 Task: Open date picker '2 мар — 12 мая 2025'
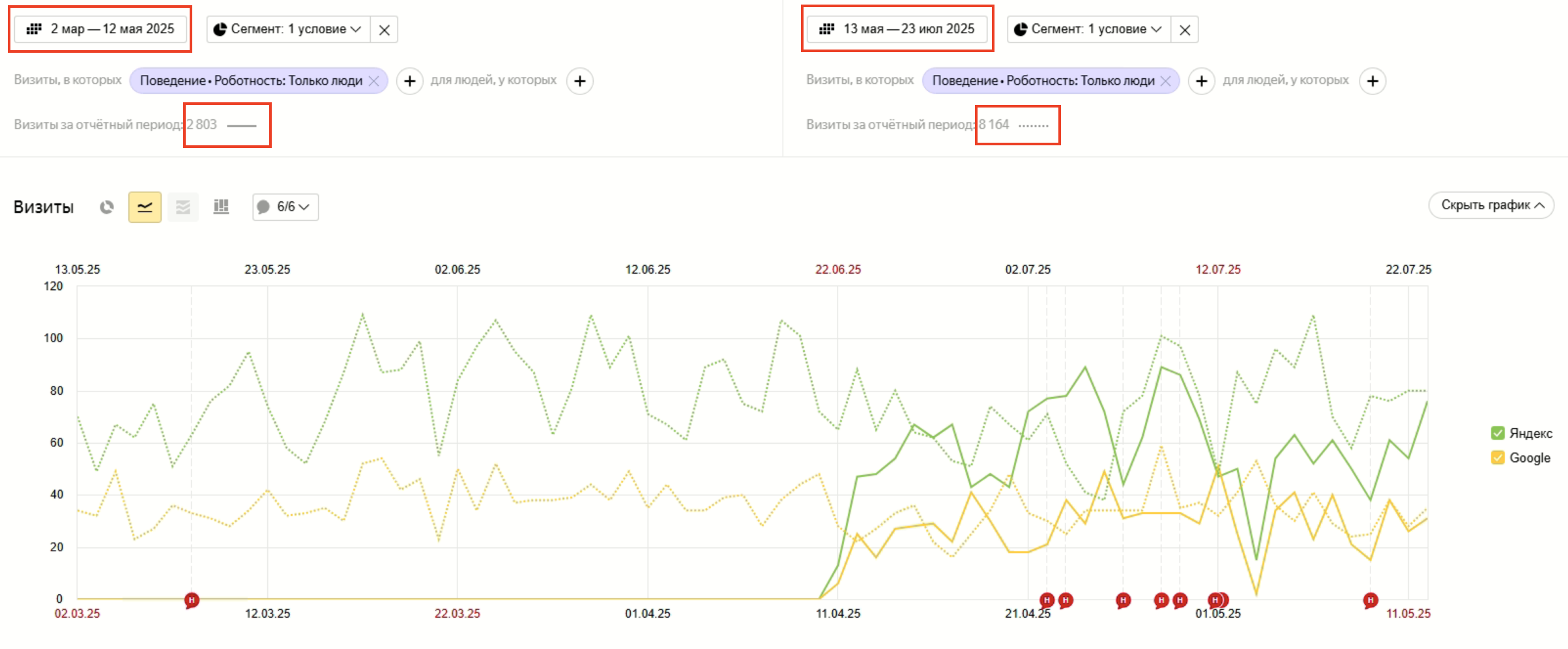[x=100, y=29]
